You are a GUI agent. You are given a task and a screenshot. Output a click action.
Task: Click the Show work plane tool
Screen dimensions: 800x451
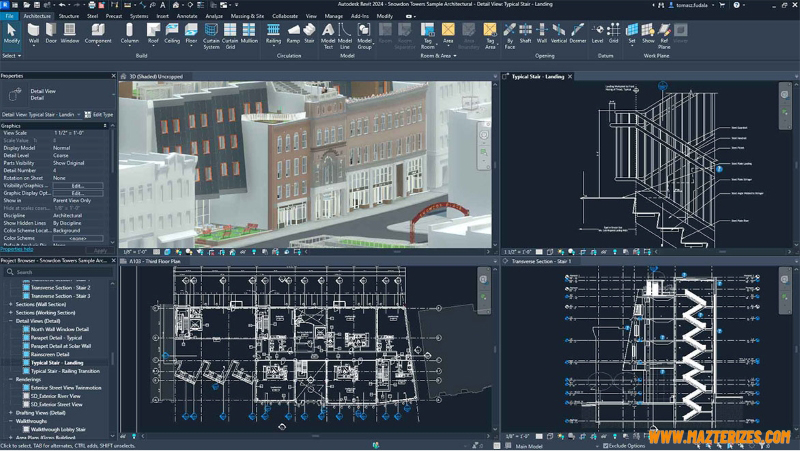coord(648,34)
